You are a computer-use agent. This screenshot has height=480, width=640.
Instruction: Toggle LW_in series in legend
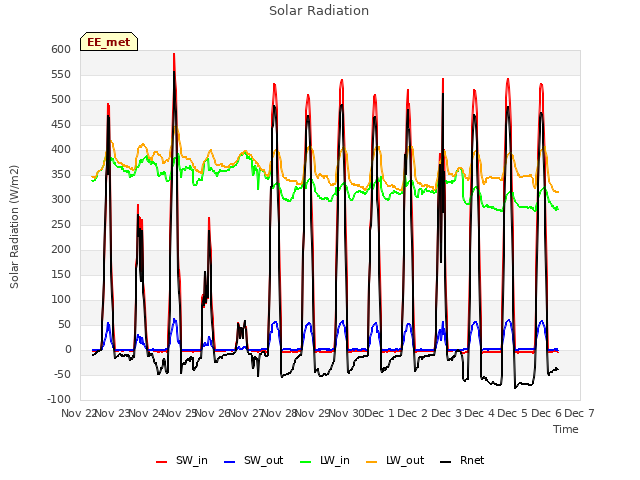pyautogui.click(x=325, y=460)
